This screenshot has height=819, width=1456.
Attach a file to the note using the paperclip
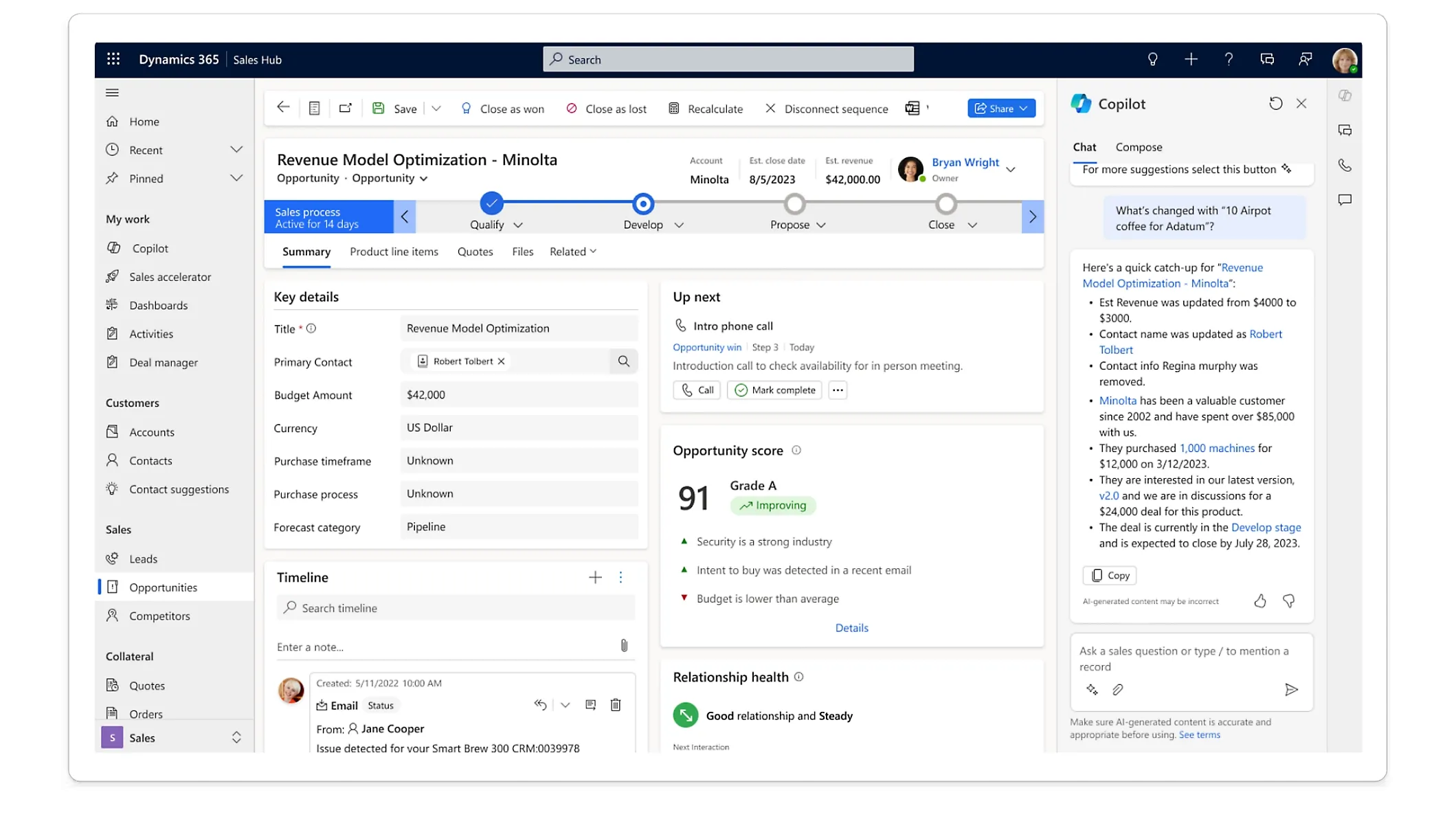pos(624,645)
